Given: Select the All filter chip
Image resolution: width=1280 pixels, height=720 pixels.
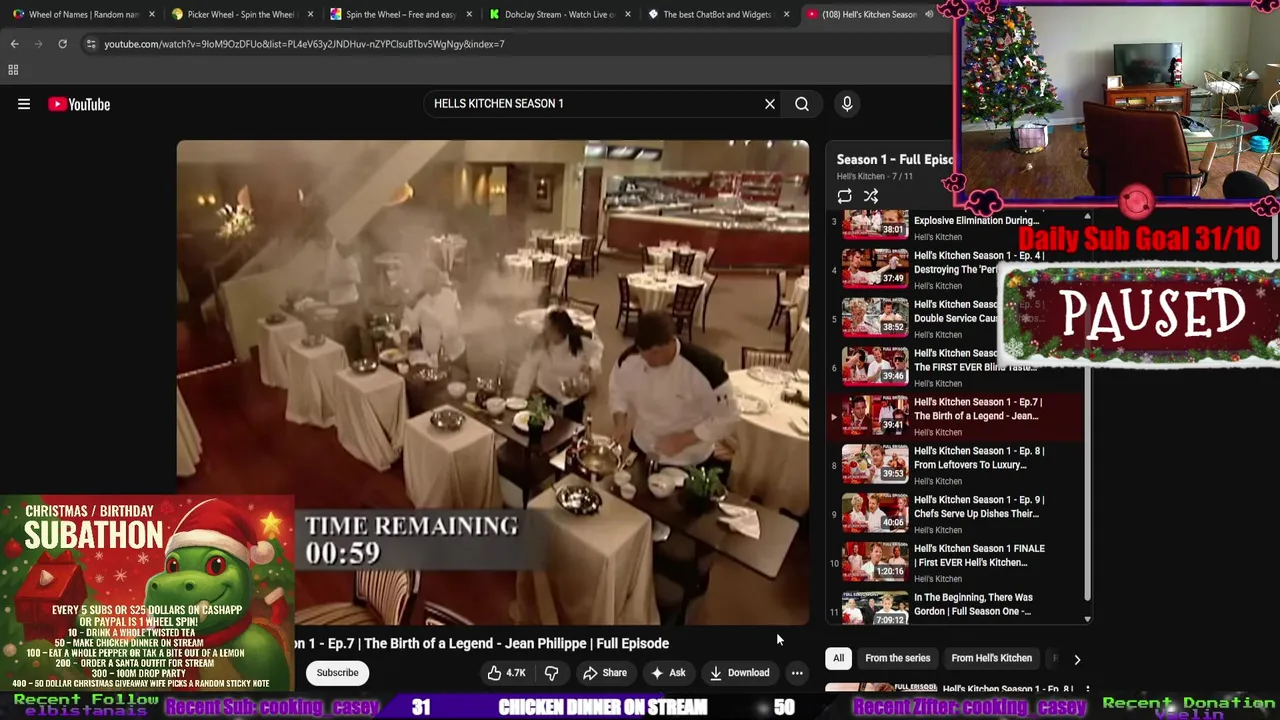Looking at the screenshot, I should [x=838, y=658].
